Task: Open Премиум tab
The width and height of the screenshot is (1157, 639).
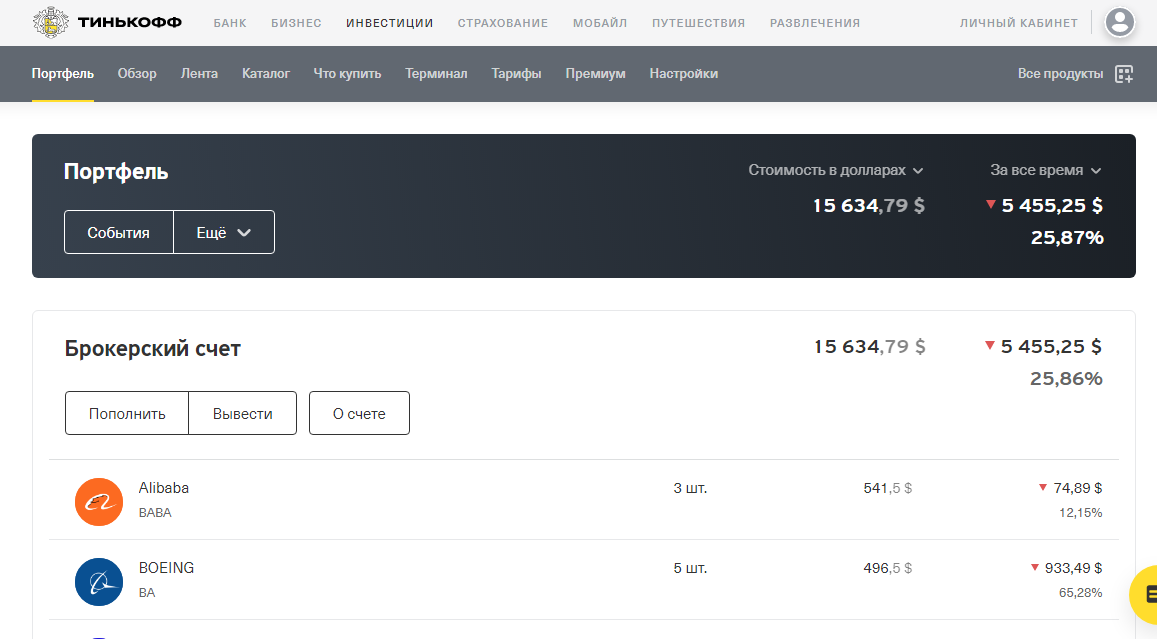Action: (x=595, y=74)
